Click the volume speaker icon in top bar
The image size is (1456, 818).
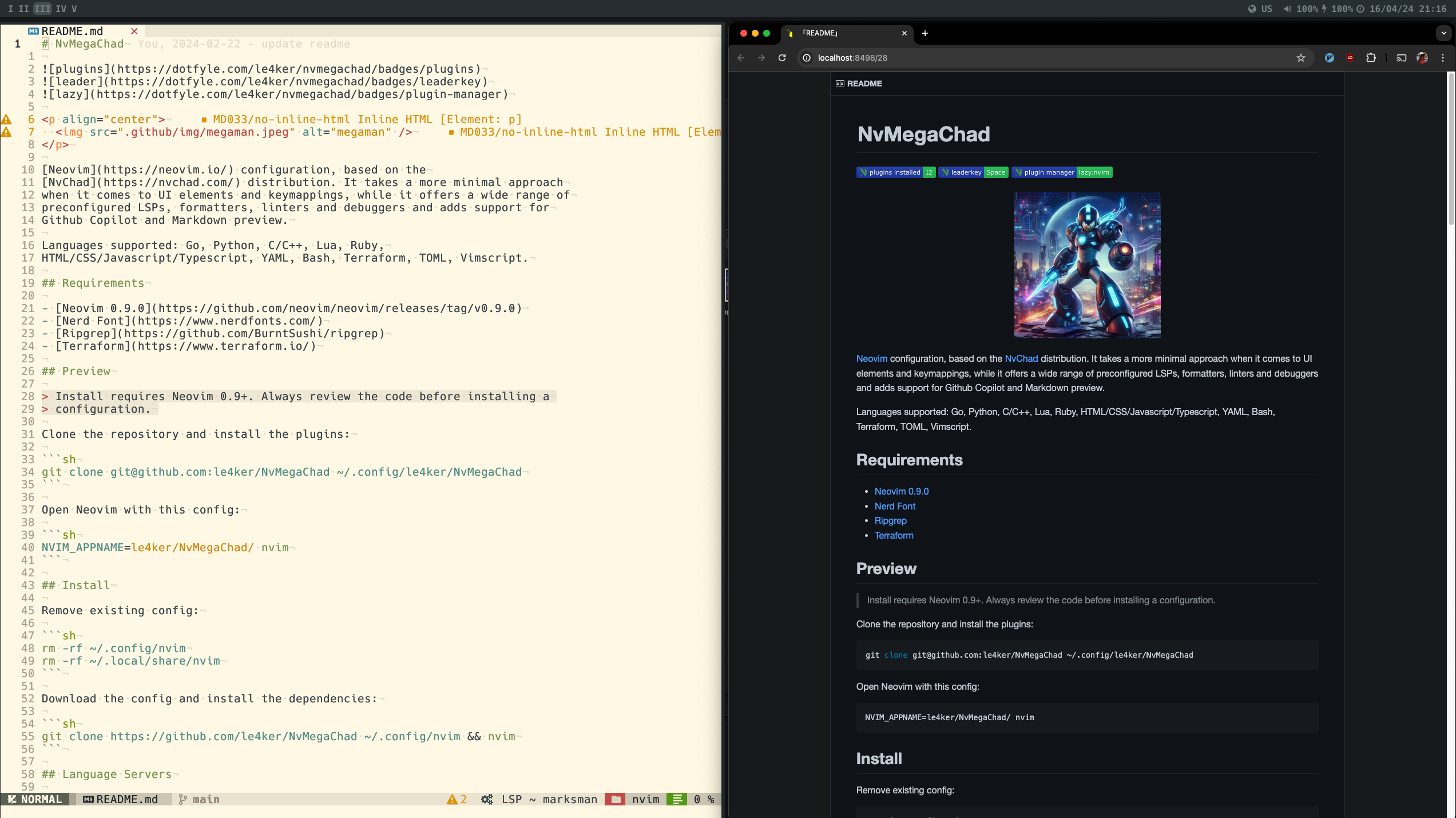[x=1287, y=9]
